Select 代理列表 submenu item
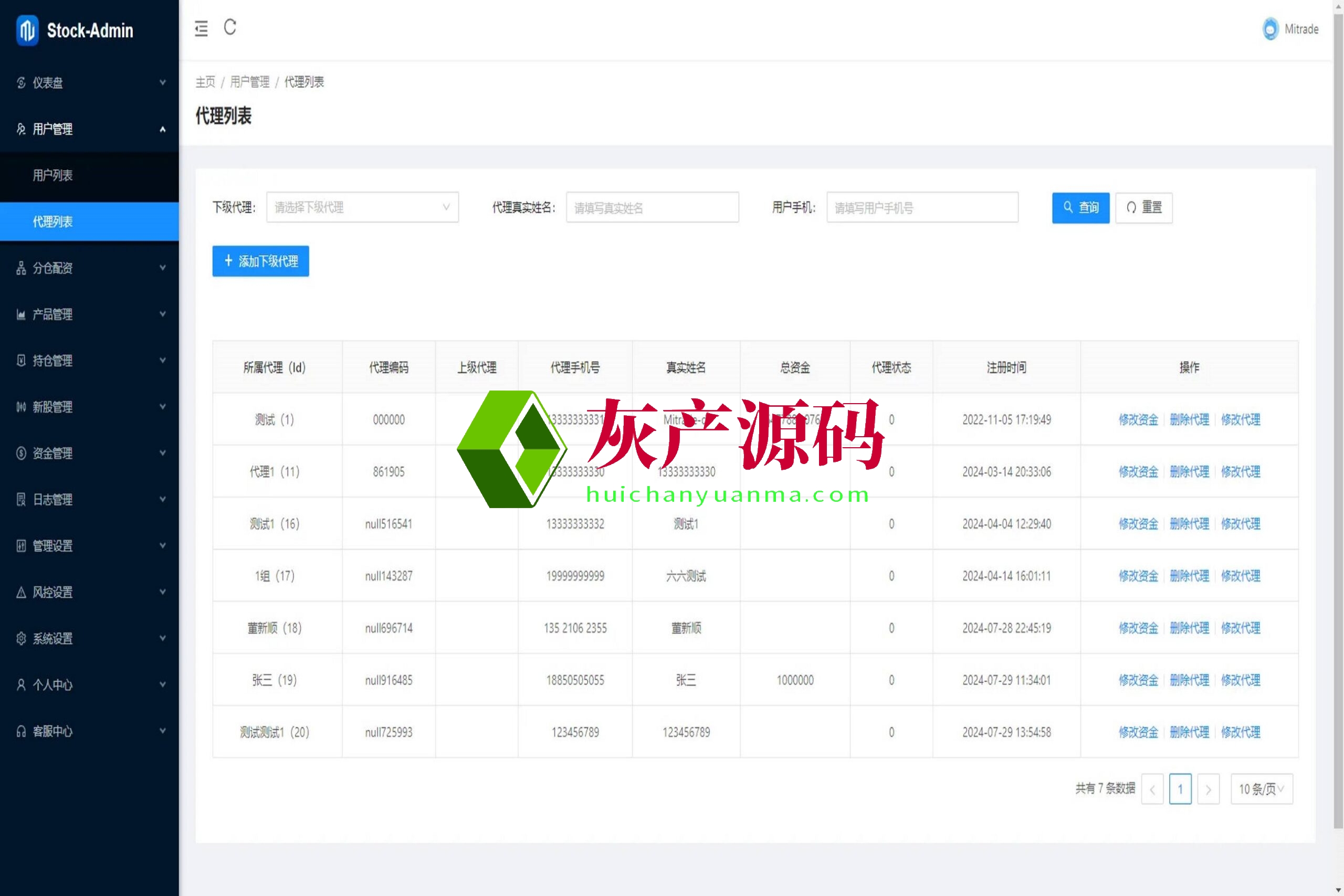The width and height of the screenshot is (1344, 896). (x=52, y=222)
